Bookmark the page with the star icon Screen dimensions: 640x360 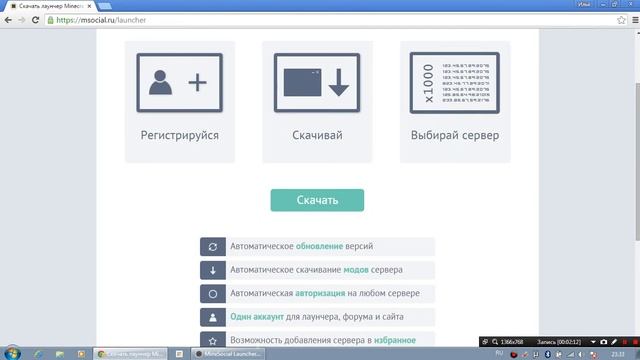point(621,20)
